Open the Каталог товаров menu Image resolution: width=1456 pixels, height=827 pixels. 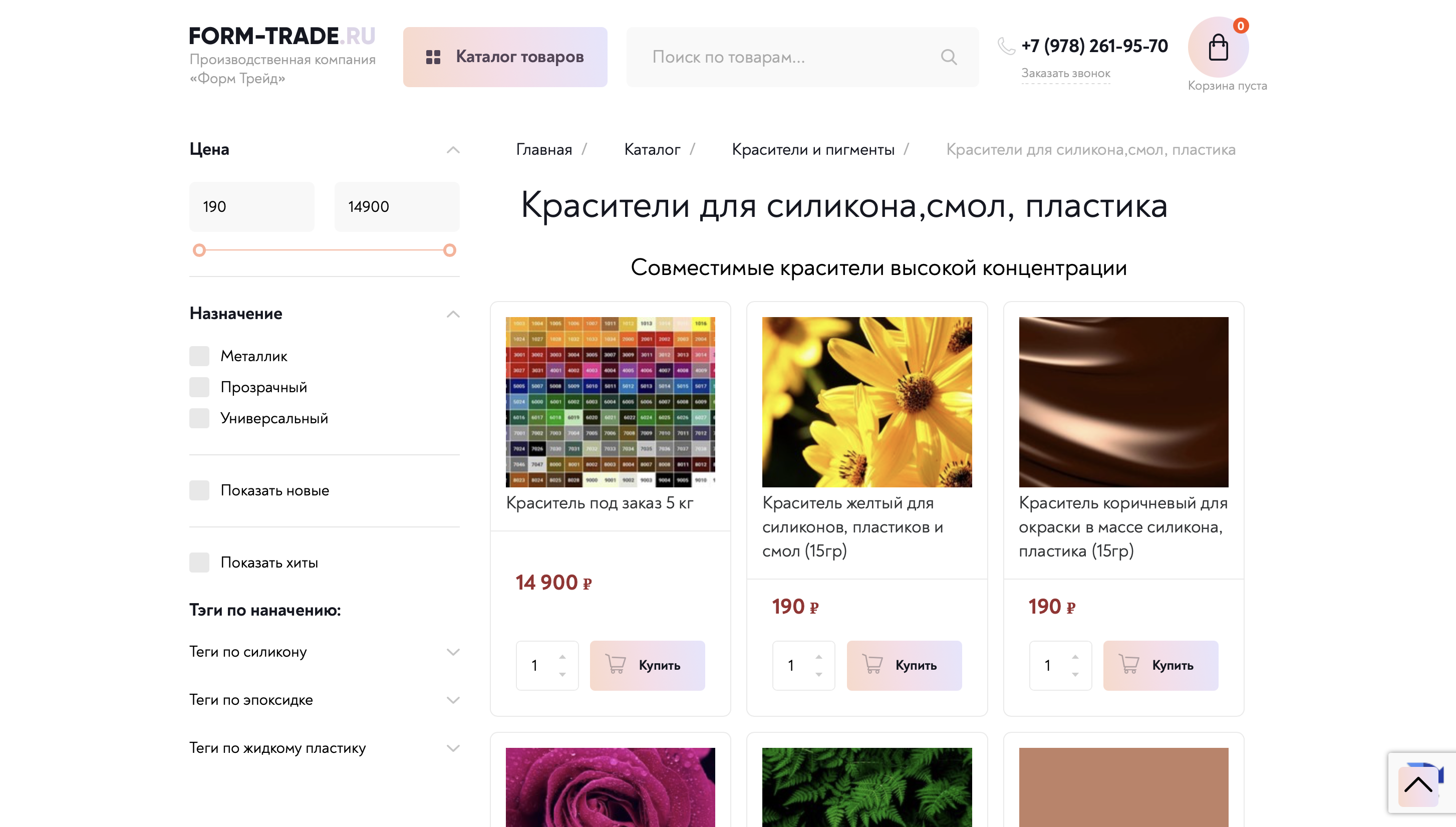coord(505,57)
